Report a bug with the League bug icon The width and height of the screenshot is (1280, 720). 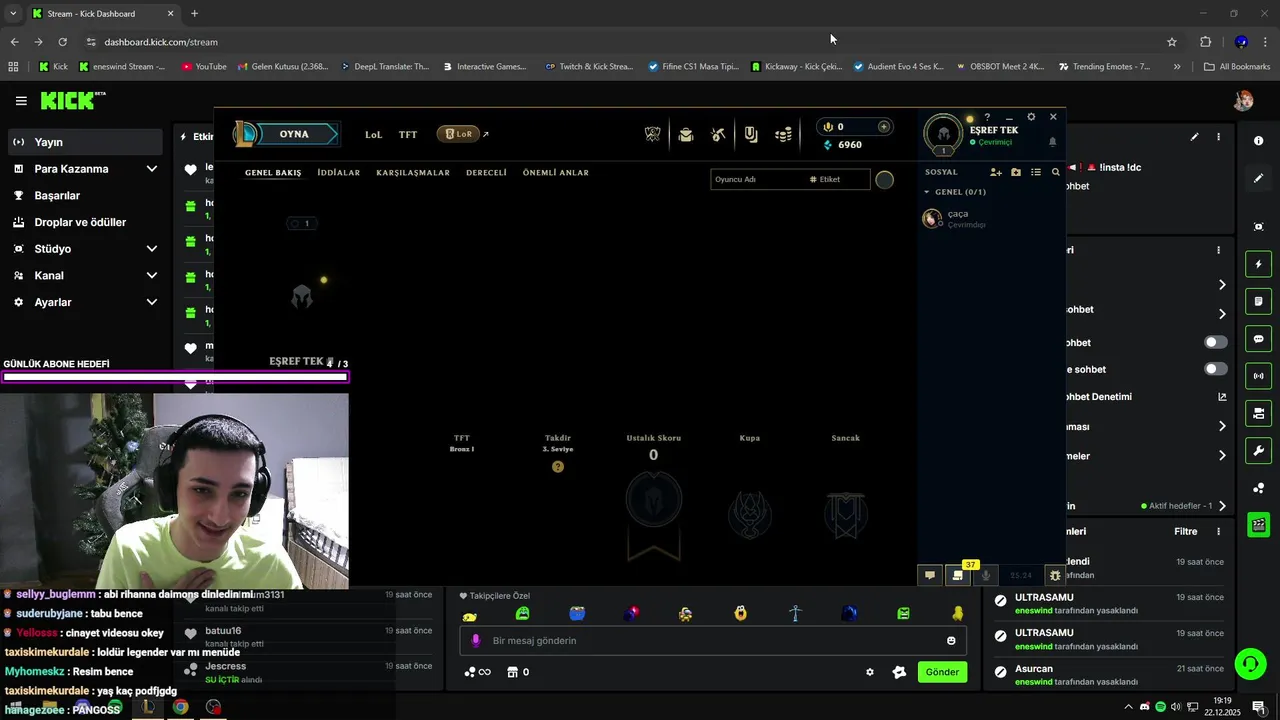[1054, 575]
